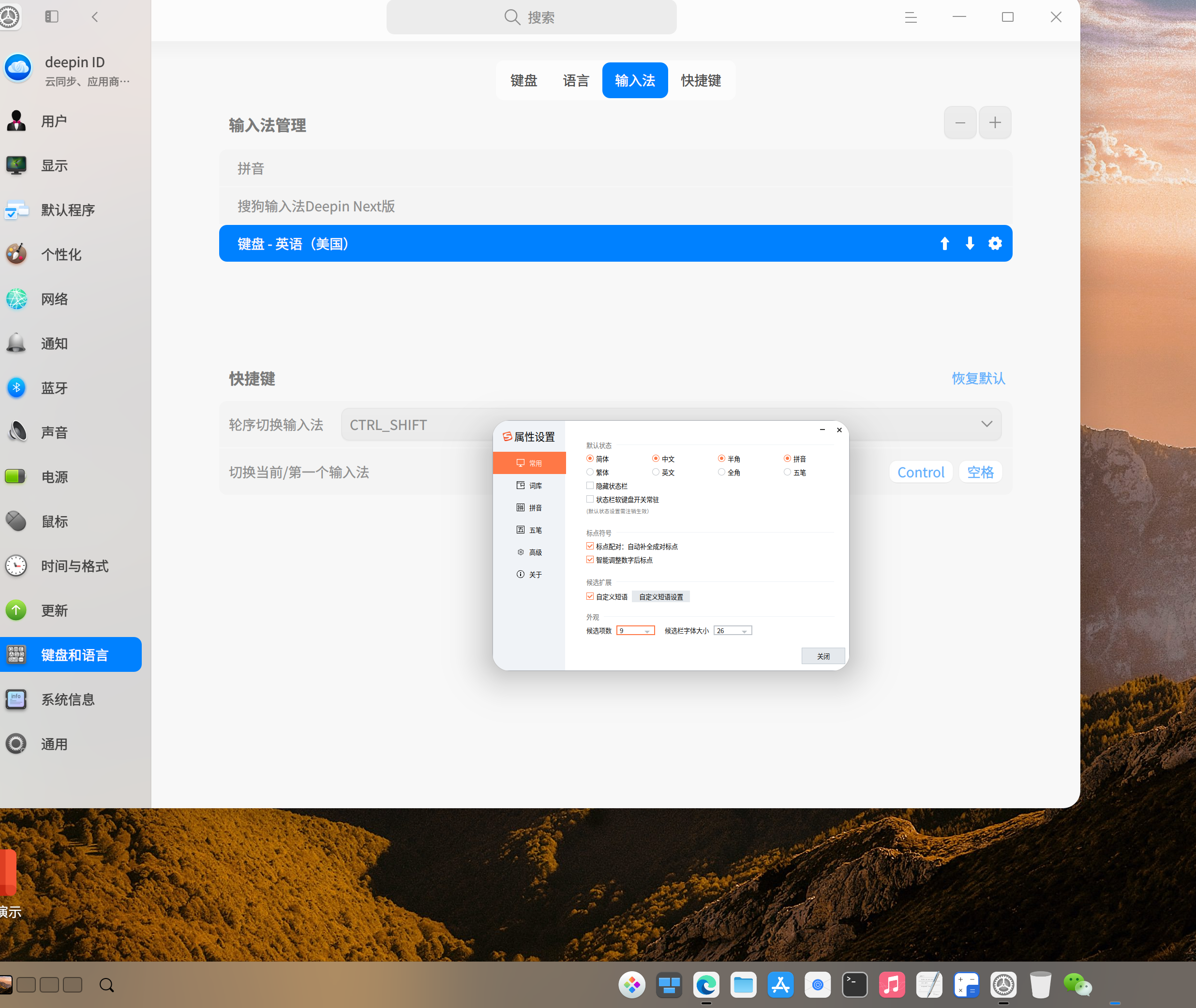Open 常用 section in 属性设置 sidebar
The image size is (1196, 1008).
point(529,463)
